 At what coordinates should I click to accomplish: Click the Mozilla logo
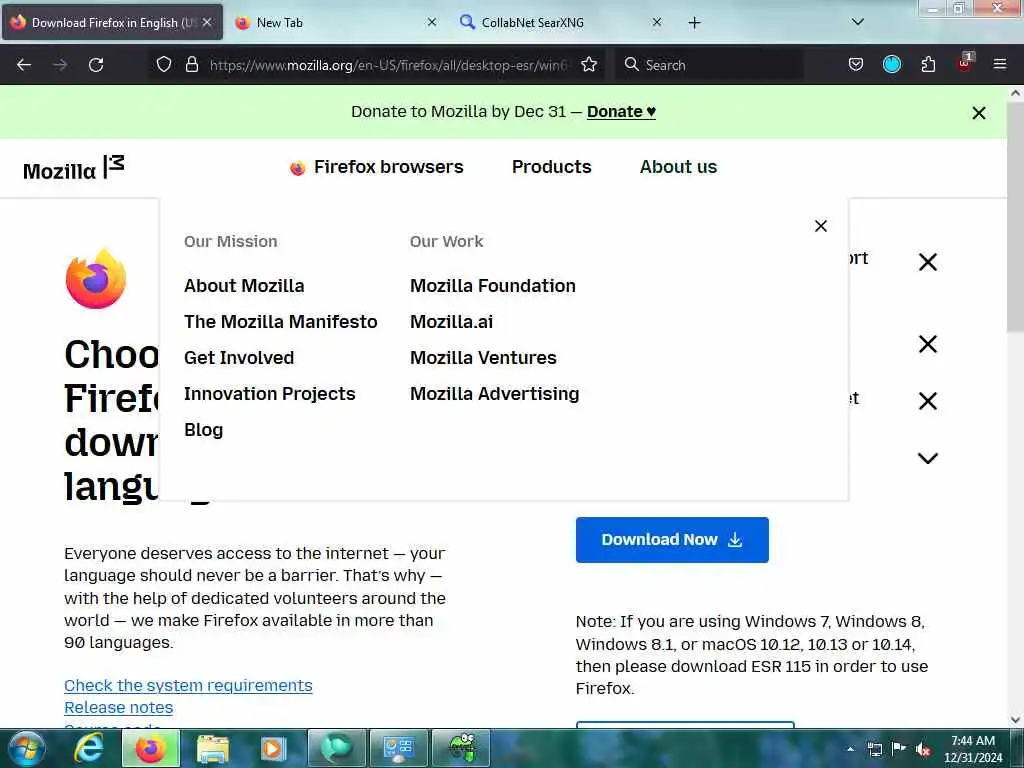74,168
